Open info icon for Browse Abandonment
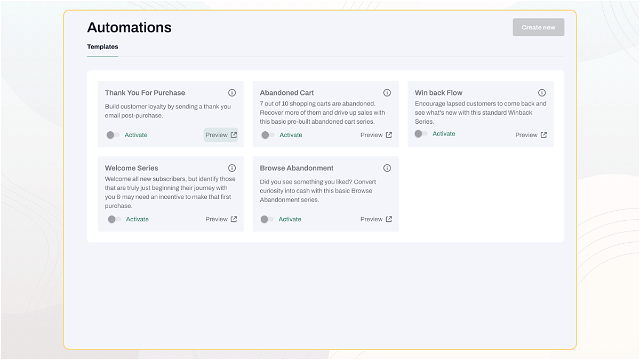 click(x=387, y=168)
